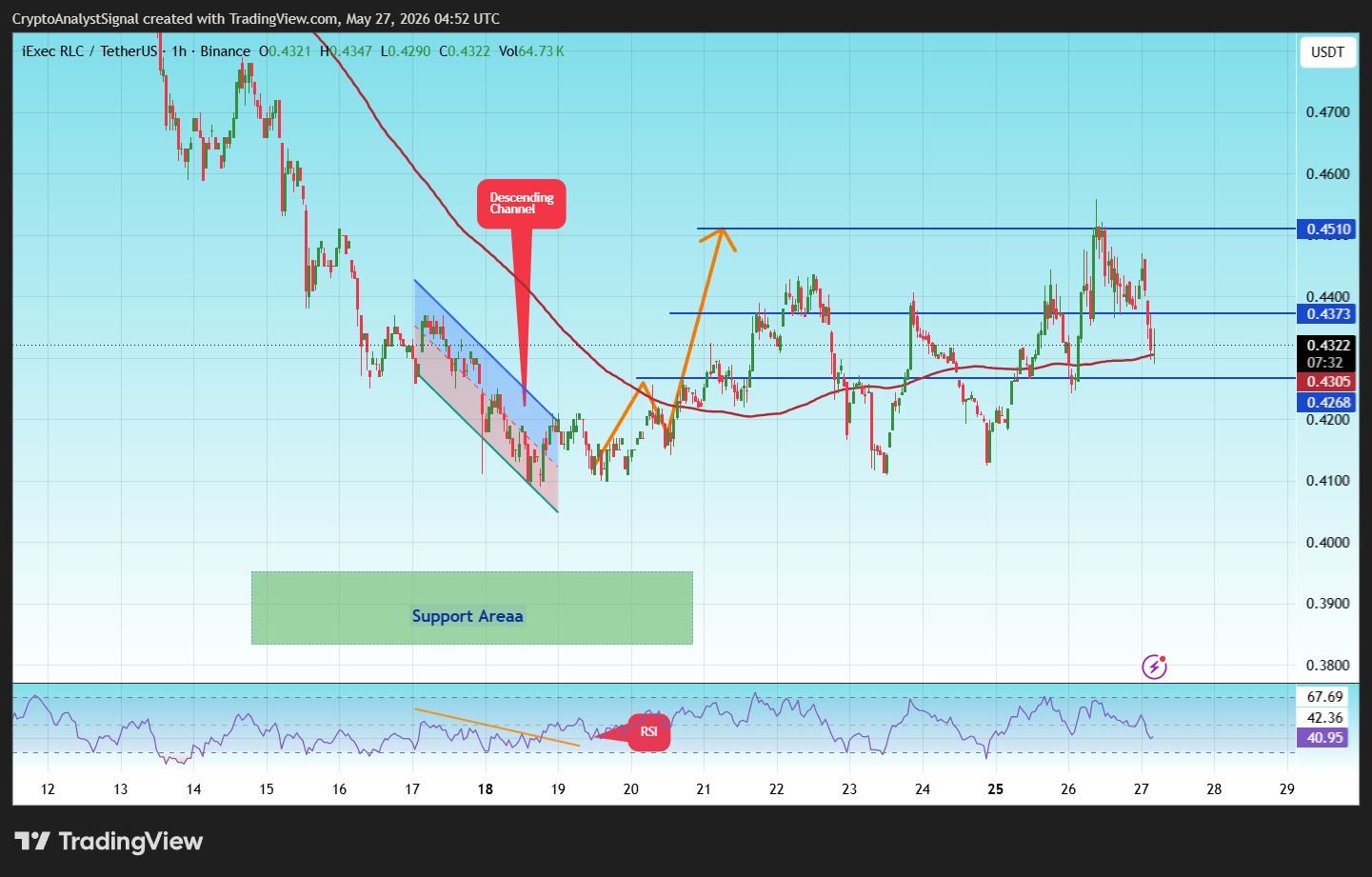Click the C0.4322 close value in header

click(465, 51)
